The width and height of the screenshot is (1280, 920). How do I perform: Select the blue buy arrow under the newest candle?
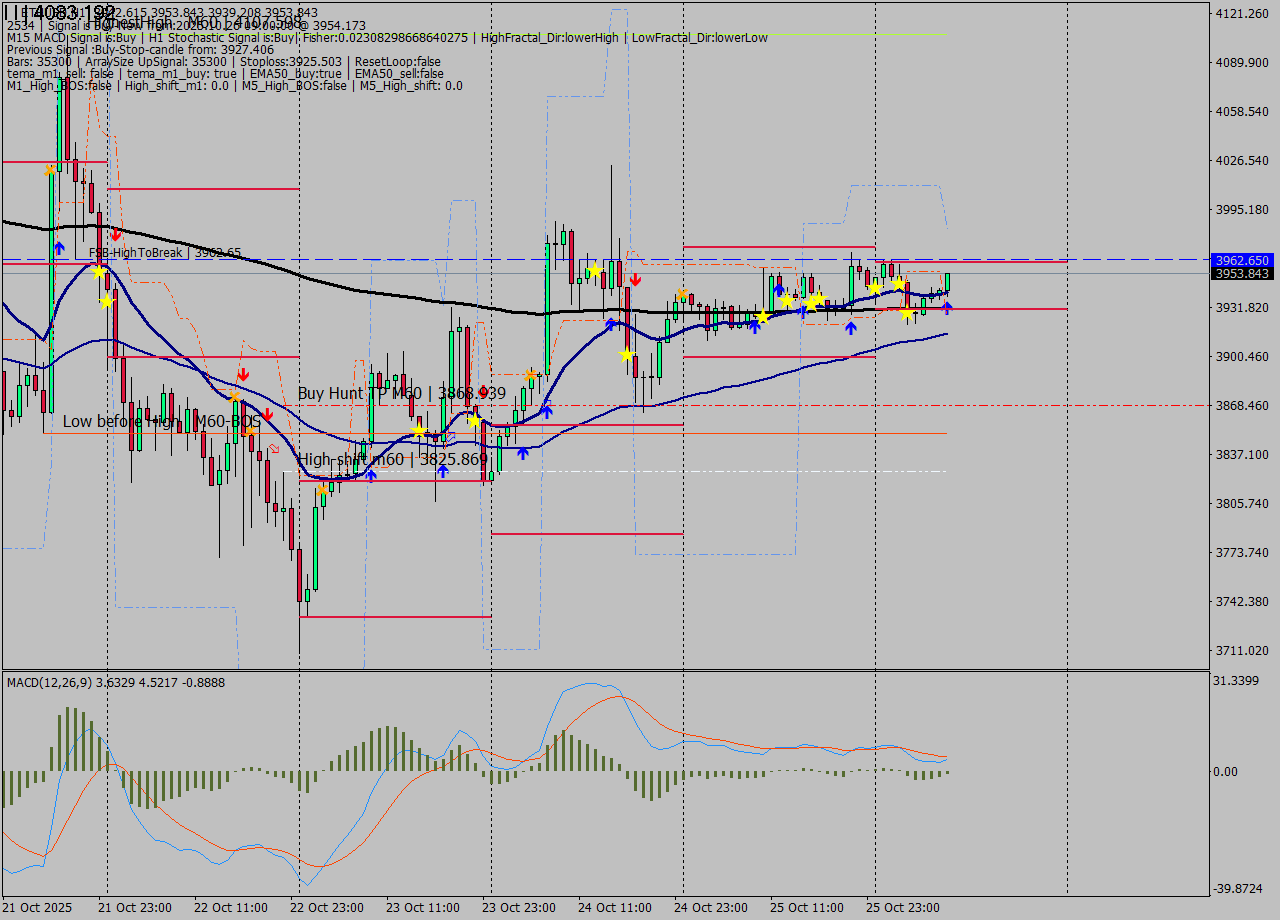[x=947, y=307]
